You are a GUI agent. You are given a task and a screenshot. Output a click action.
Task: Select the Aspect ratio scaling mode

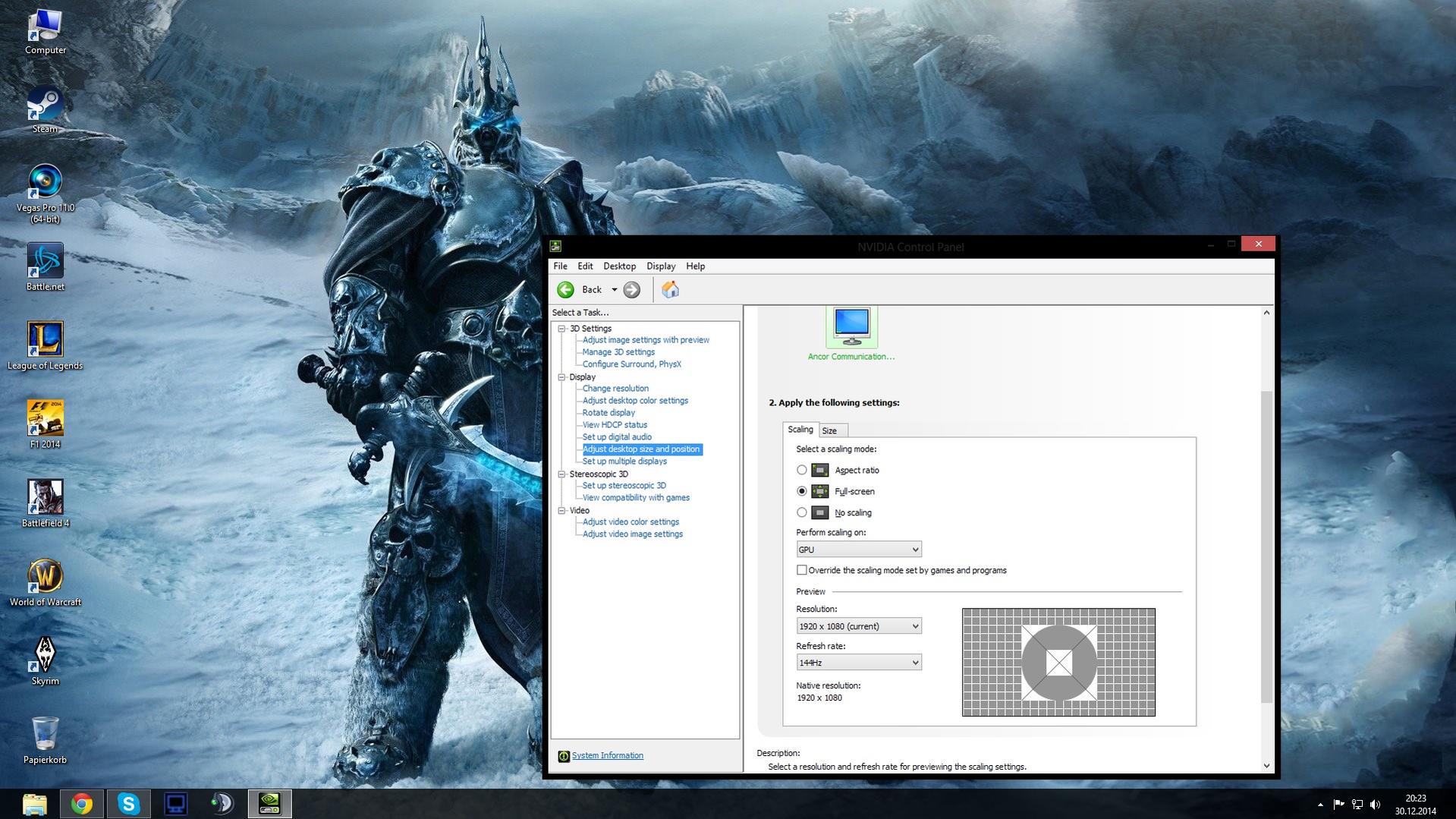(x=802, y=471)
